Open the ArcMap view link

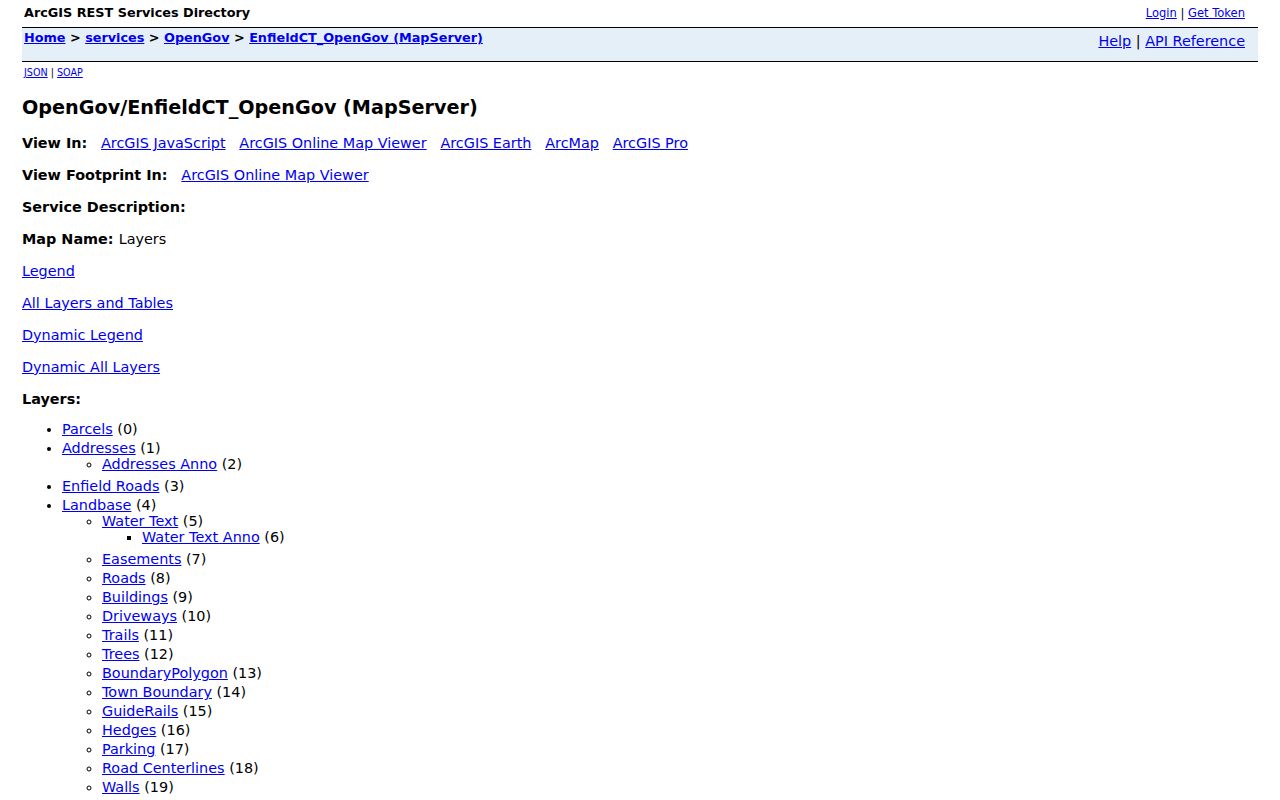click(572, 143)
